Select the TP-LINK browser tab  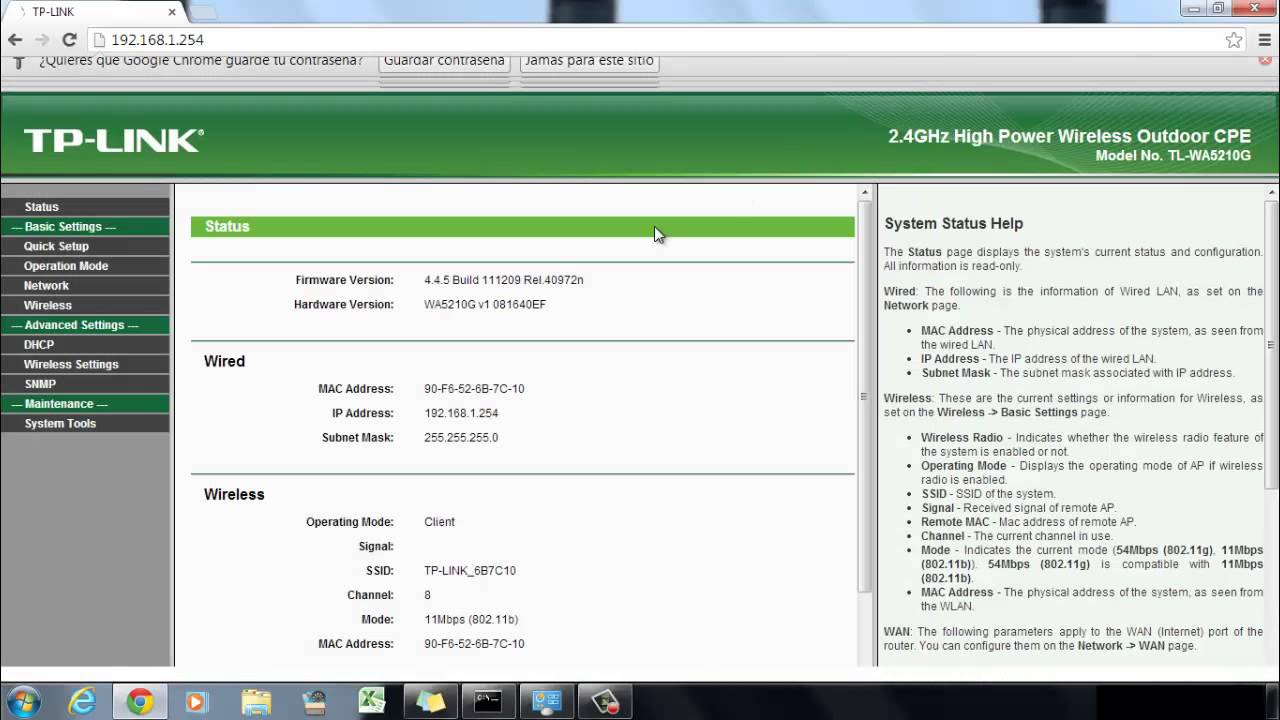click(x=90, y=12)
